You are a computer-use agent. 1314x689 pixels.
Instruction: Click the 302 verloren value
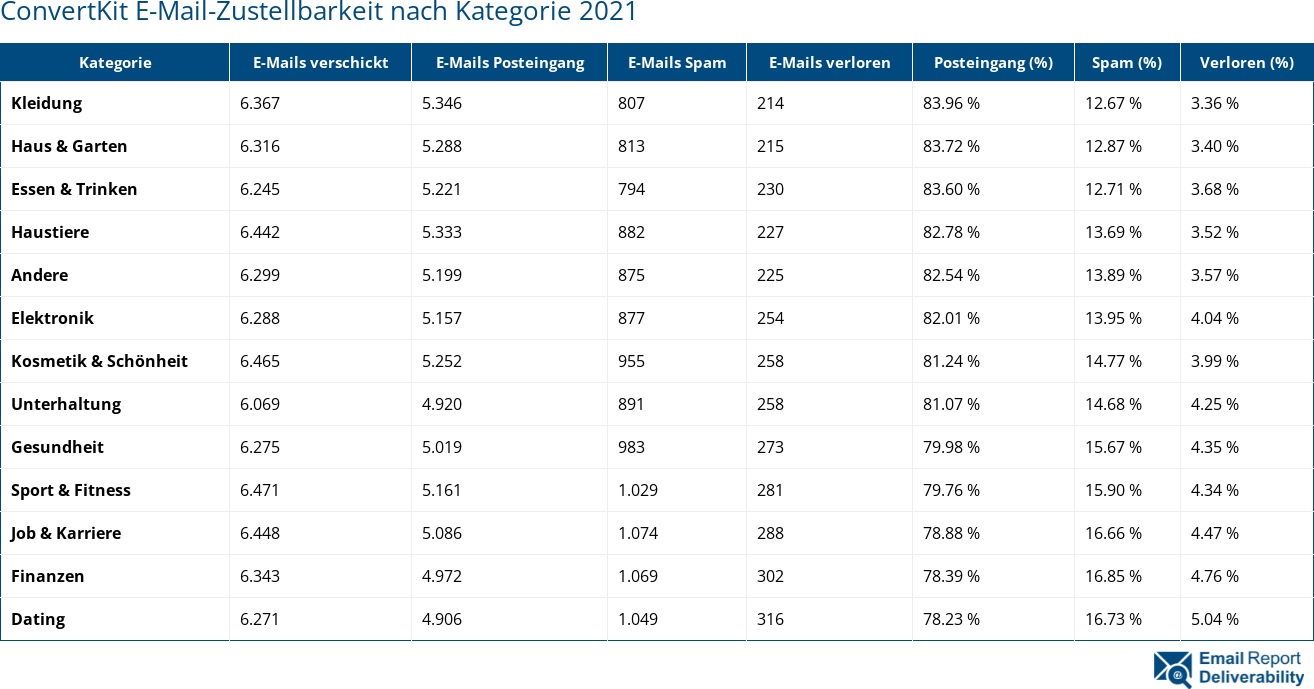pos(770,576)
